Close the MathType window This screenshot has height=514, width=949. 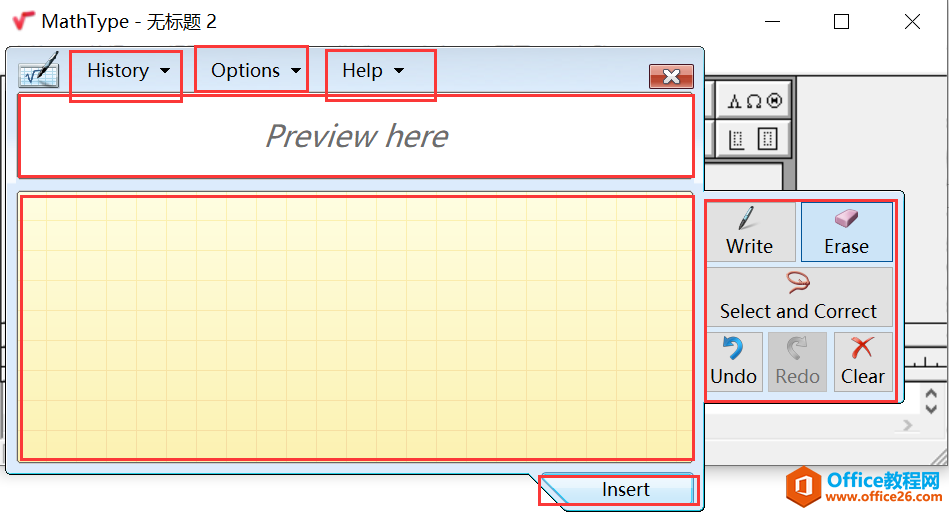pyautogui.click(x=912, y=22)
